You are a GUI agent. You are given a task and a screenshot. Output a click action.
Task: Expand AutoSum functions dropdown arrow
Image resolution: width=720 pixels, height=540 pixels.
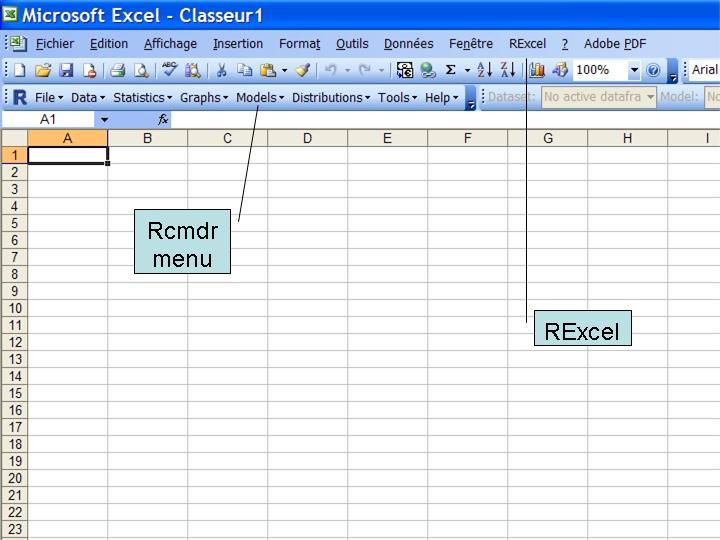pos(467,70)
